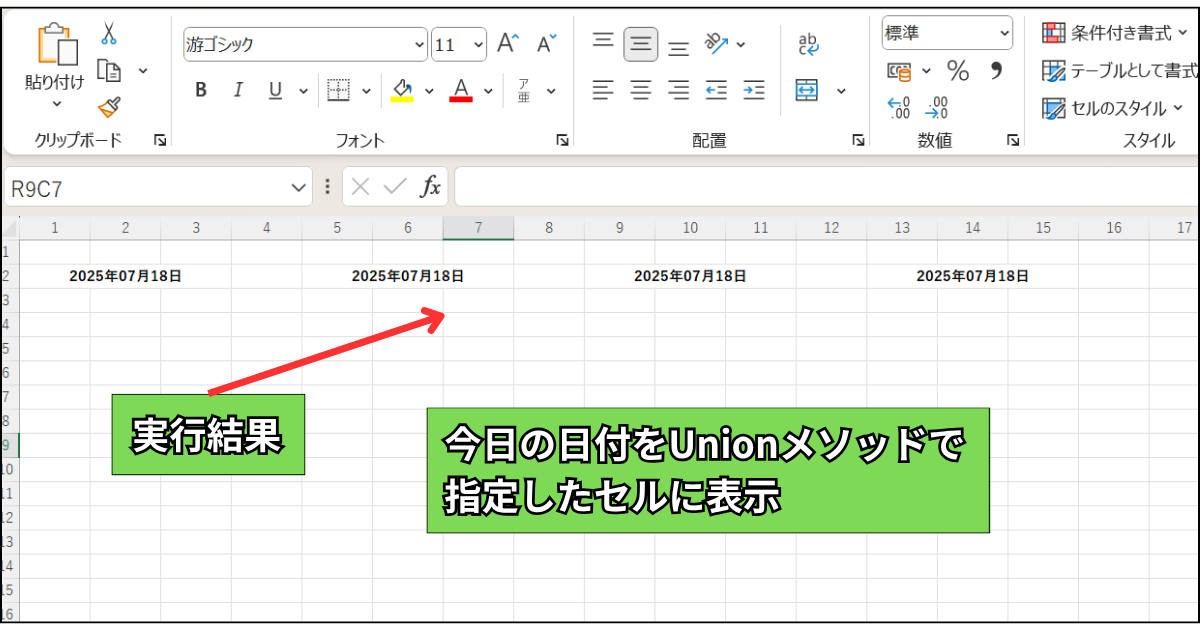
Task: Click the Enter checkmark formula button
Action: 395,186
